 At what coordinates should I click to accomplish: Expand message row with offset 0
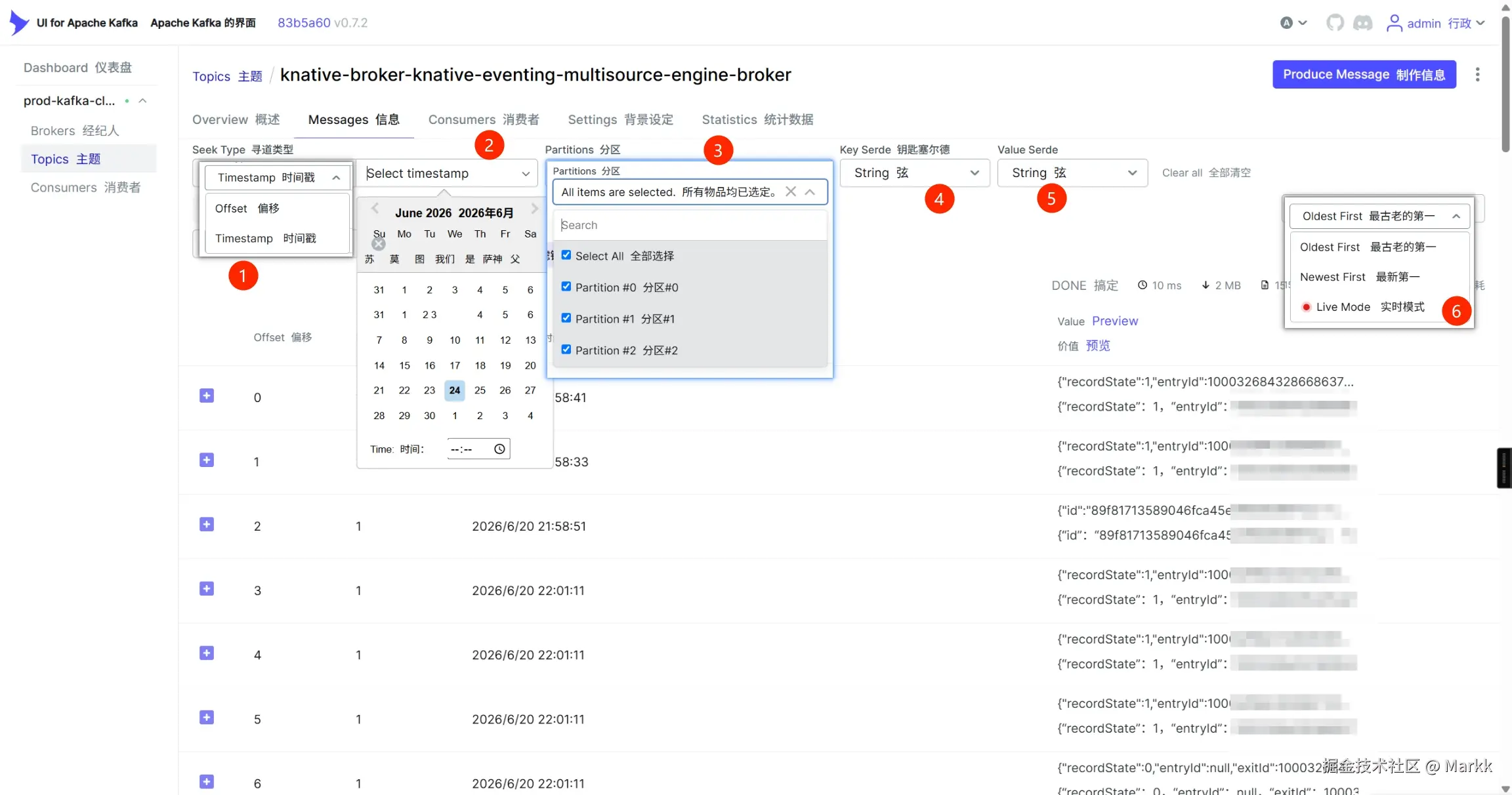tap(207, 396)
